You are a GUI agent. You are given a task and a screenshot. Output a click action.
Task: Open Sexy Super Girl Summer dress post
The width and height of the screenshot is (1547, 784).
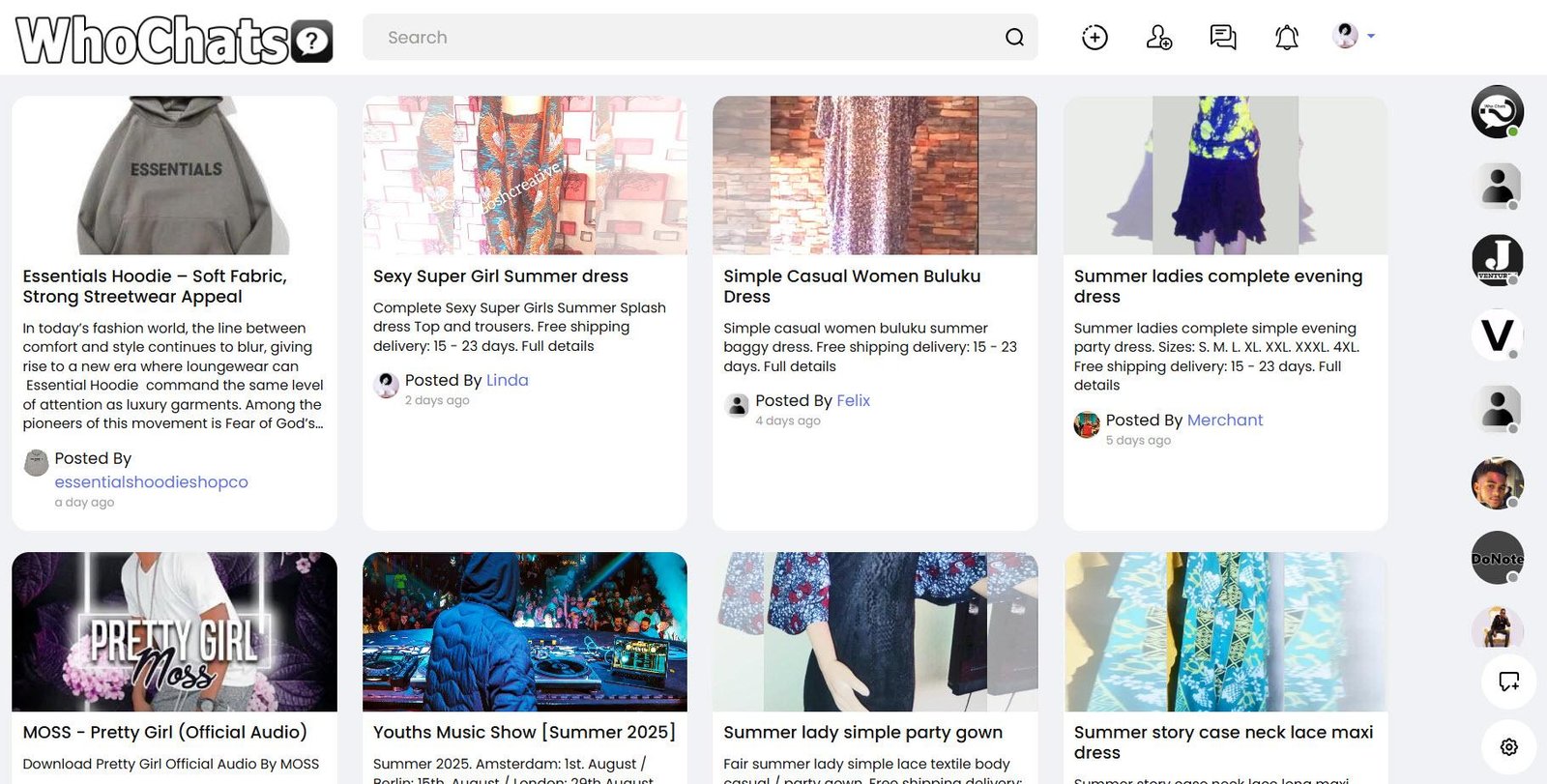pos(501,276)
